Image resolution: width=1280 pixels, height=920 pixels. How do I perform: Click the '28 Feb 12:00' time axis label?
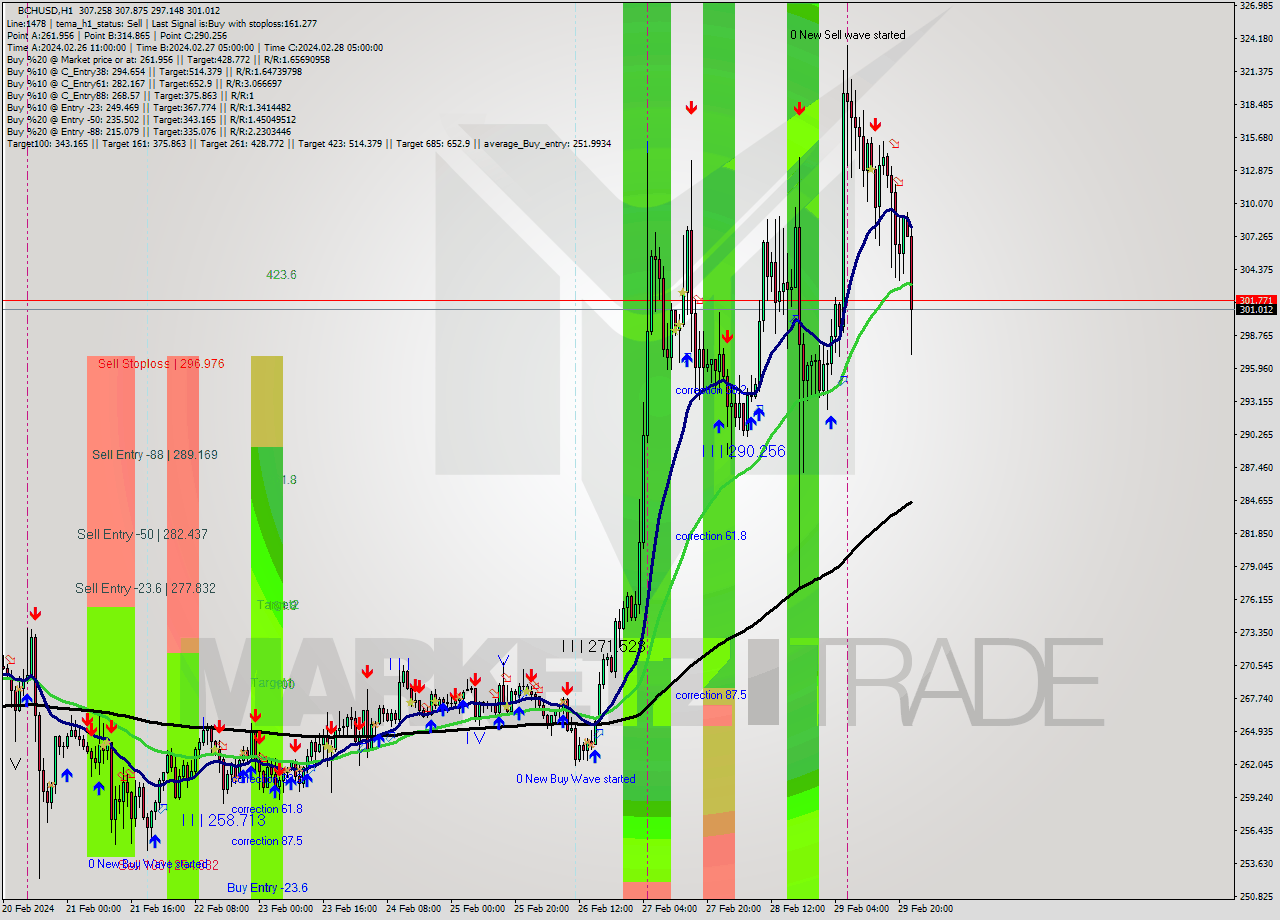click(x=797, y=909)
